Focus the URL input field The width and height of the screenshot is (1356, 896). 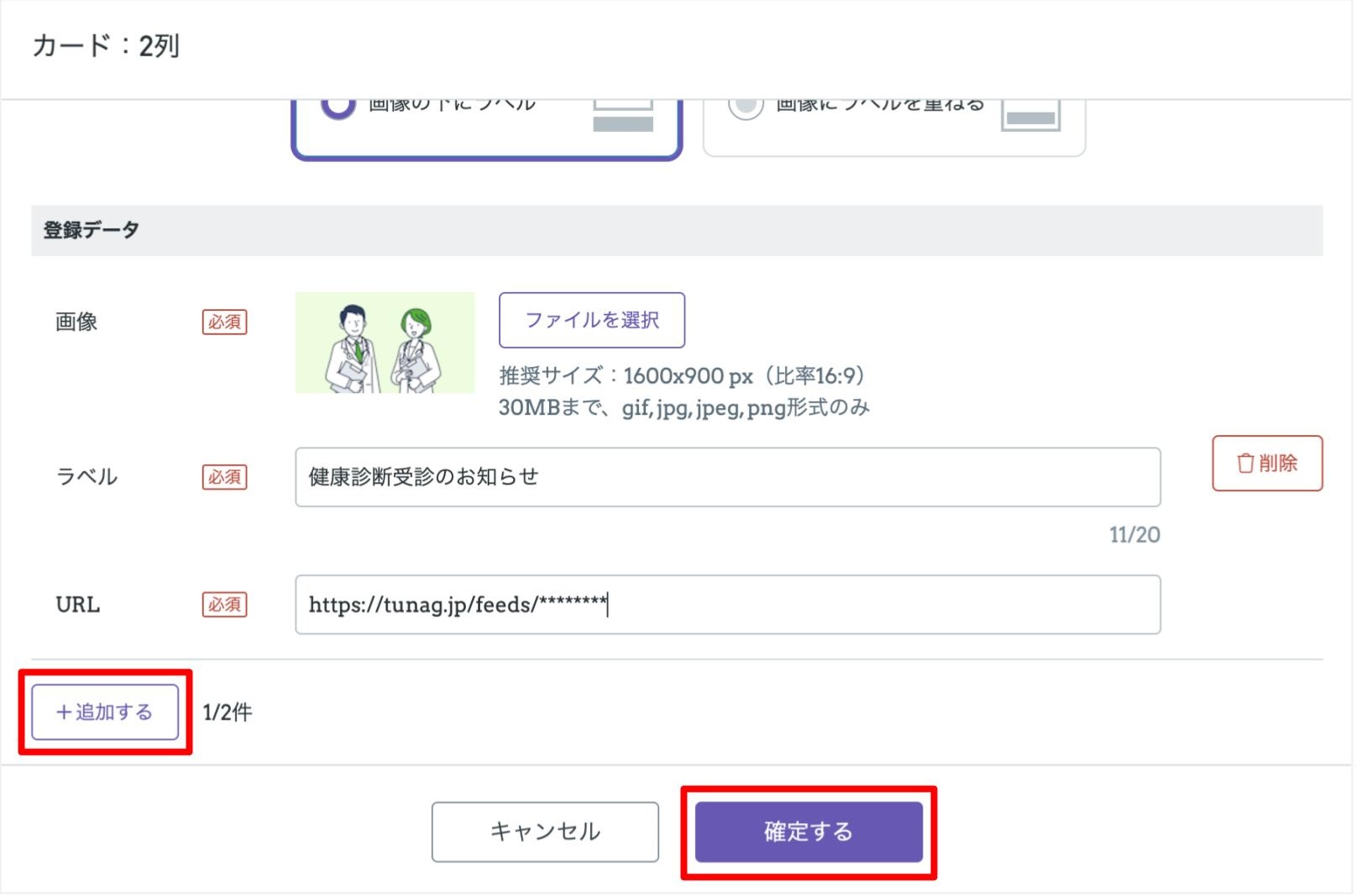point(729,605)
